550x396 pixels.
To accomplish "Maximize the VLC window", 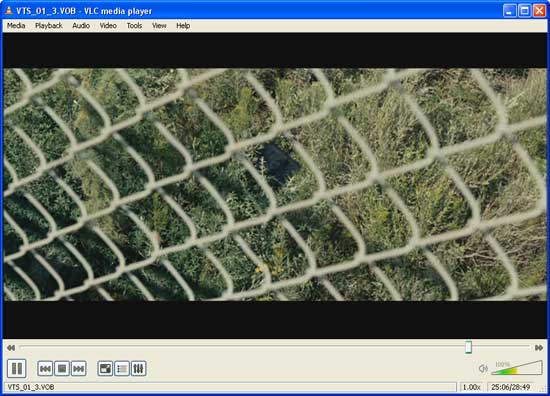I will click(524, 11).
